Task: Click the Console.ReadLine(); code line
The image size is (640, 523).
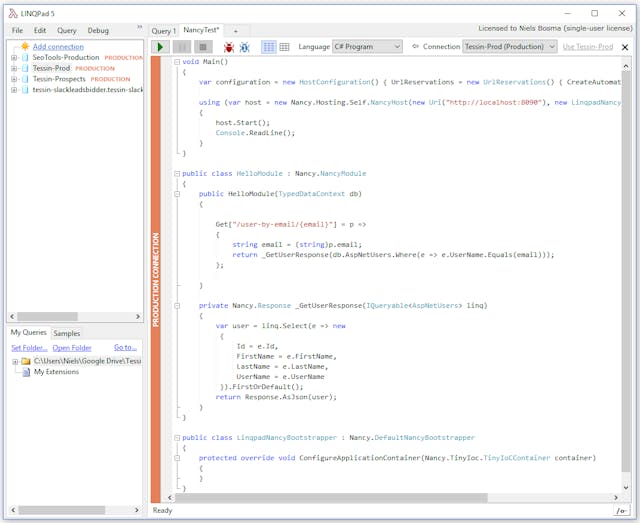Action: tap(255, 133)
